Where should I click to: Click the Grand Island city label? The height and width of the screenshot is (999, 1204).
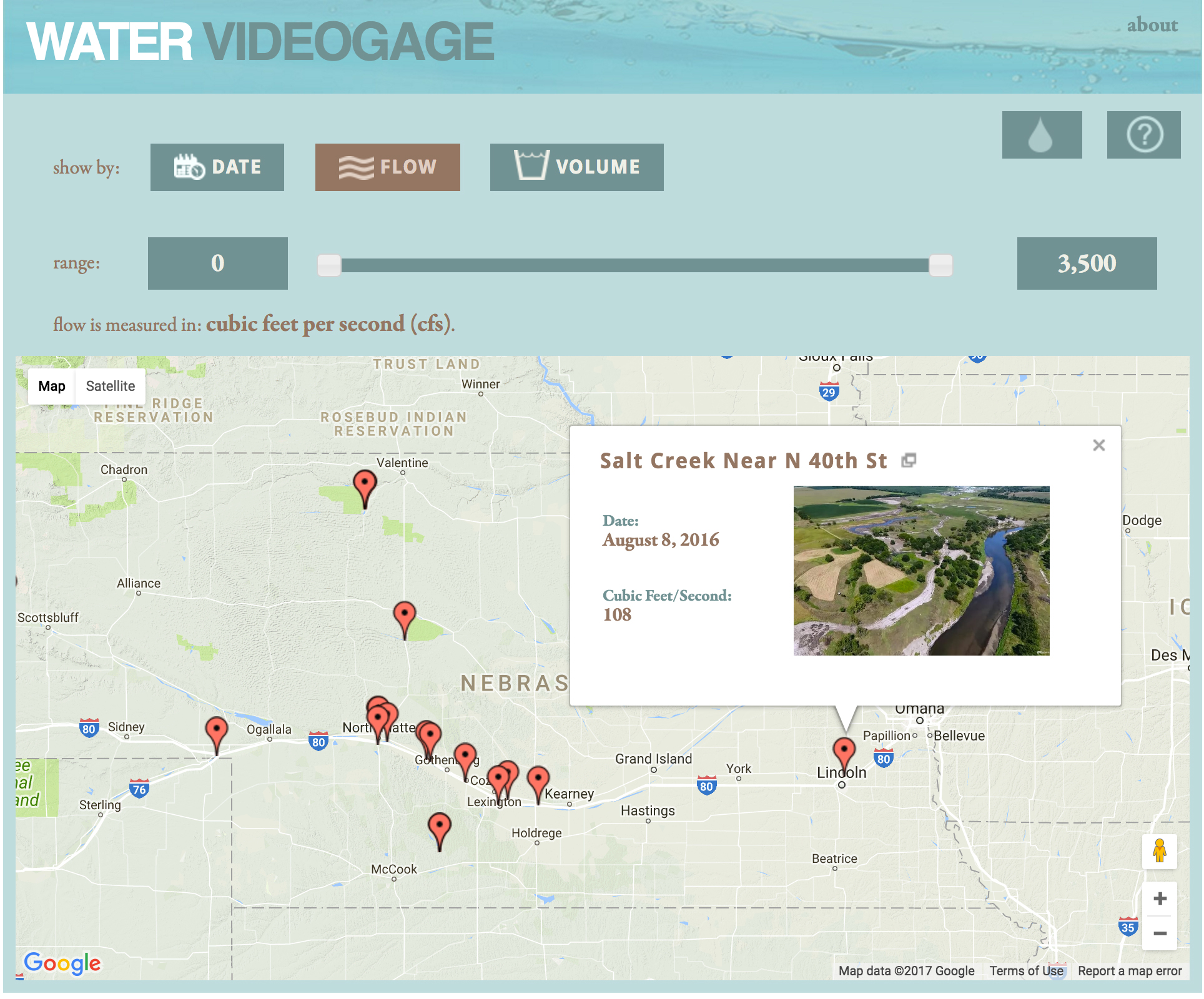[x=653, y=759]
